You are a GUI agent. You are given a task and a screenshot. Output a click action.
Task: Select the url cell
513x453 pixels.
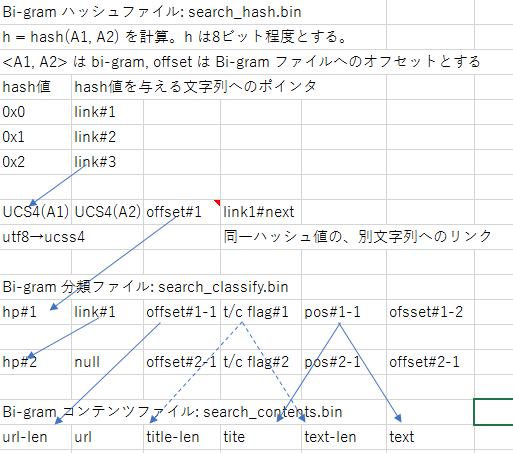click(x=107, y=437)
